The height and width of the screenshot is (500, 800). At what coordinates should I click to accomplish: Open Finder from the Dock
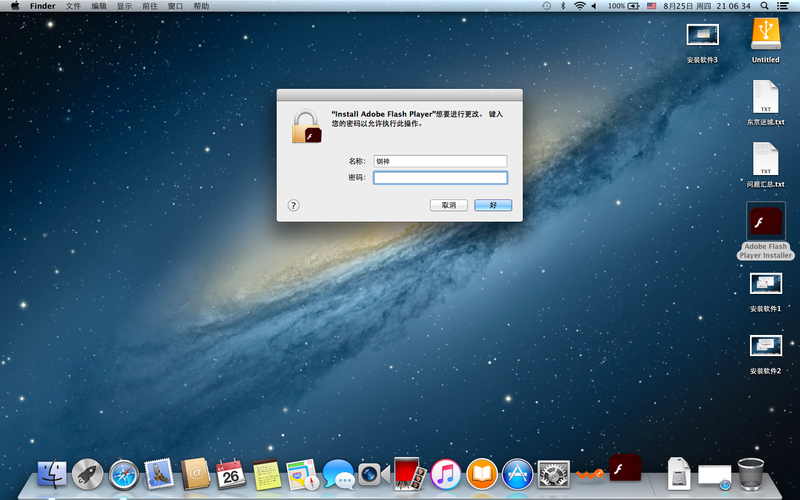coord(52,474)
